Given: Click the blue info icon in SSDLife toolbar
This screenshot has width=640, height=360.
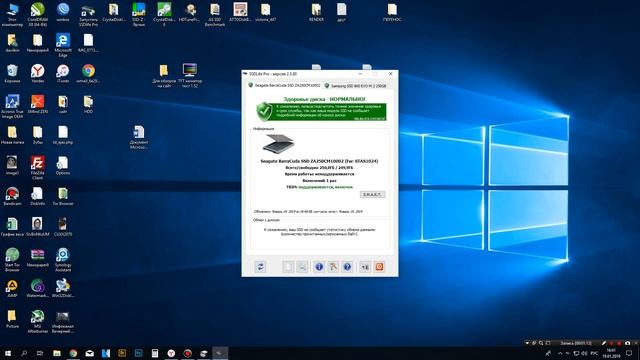Looking at the screenshot, I should click(319, 267).
